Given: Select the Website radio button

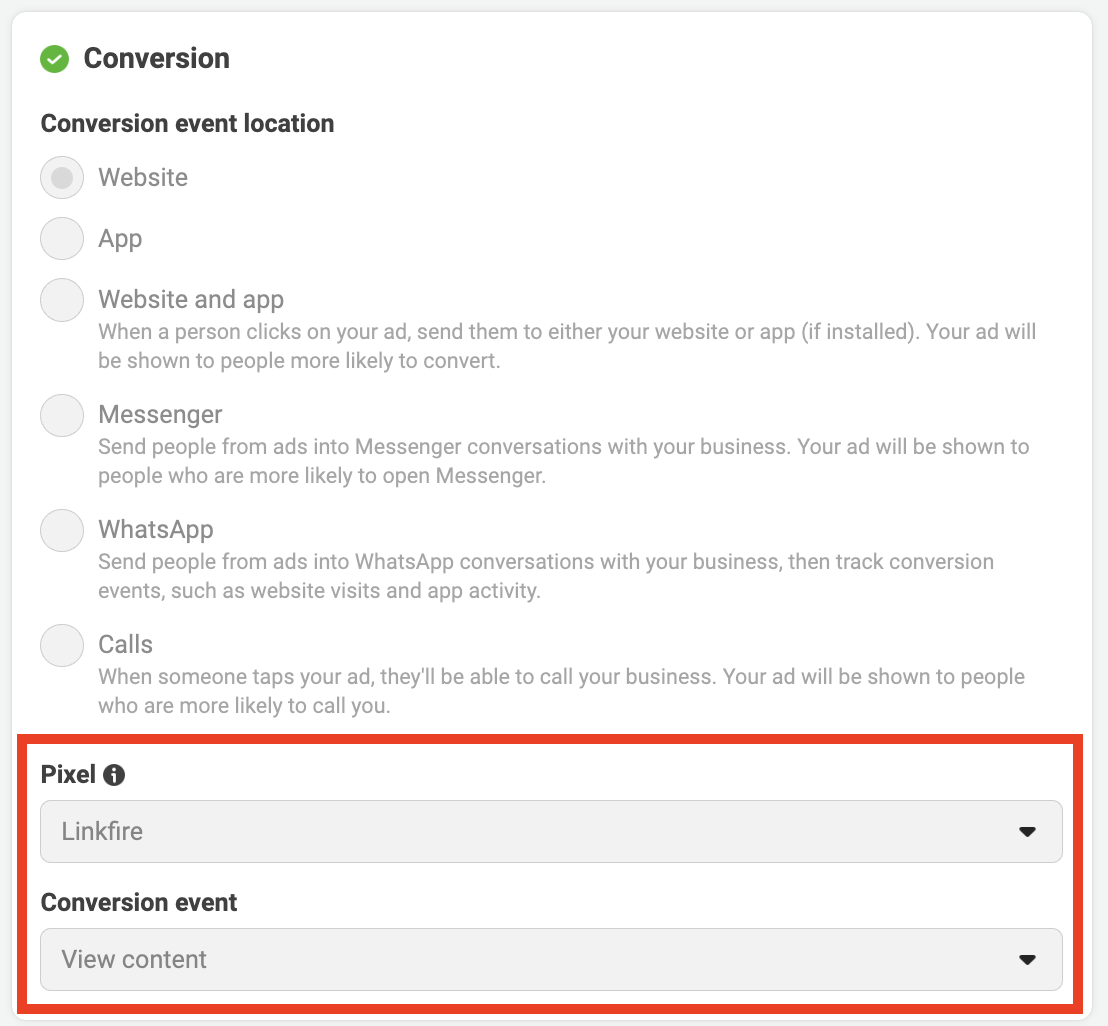Looking at the screenshot, I should coord(62,177).
